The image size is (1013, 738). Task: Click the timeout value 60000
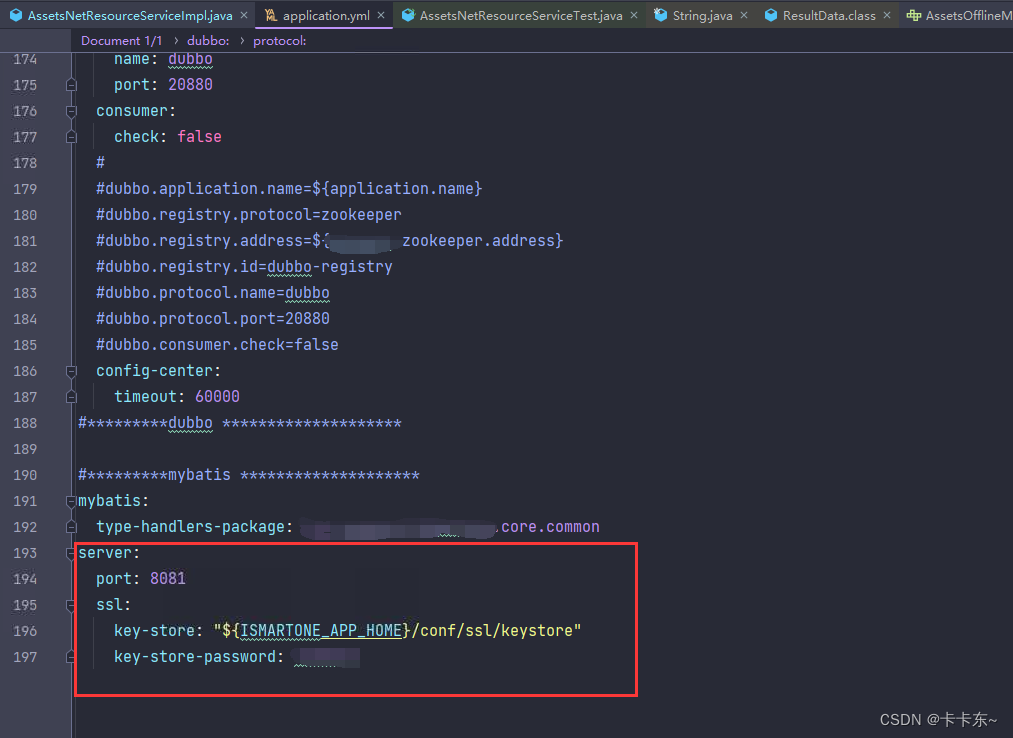point(218,396)
